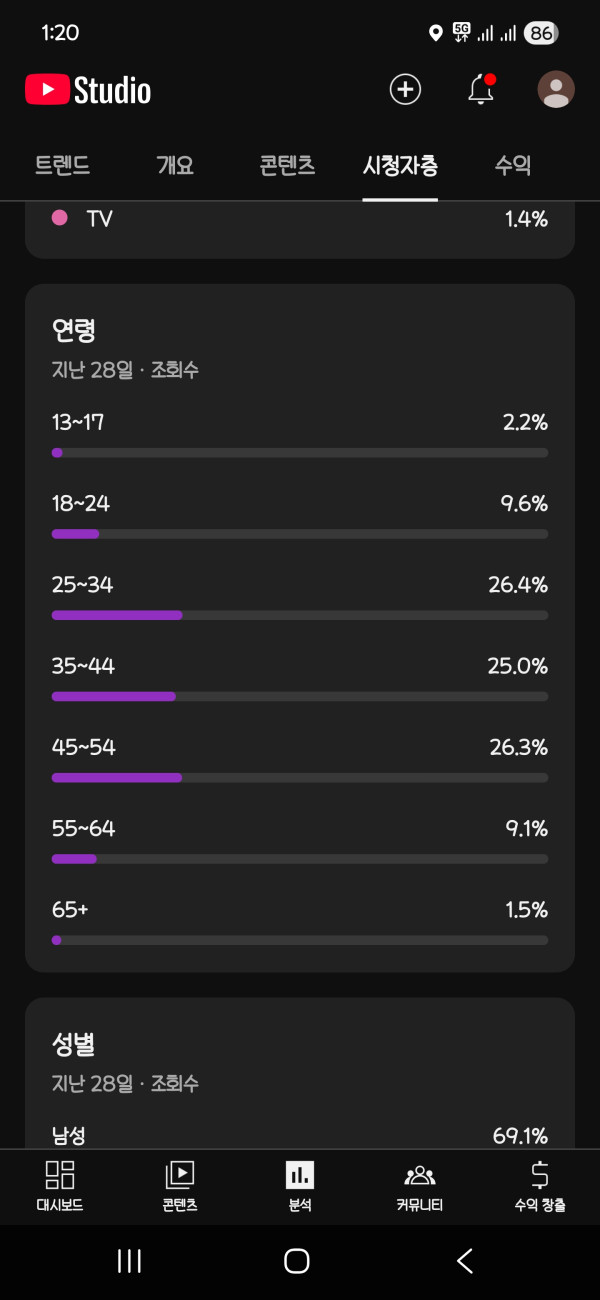Open the account profile avatar
Screen dimensions: 600x1300
click(x=556, y=89)
